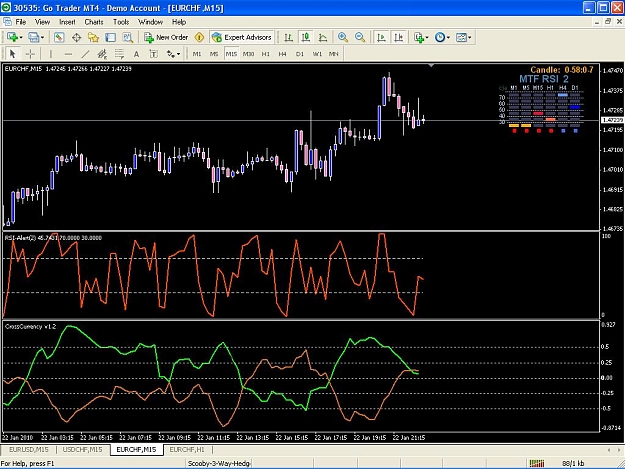Click the 88/1 kb connection status

[573, 463]
